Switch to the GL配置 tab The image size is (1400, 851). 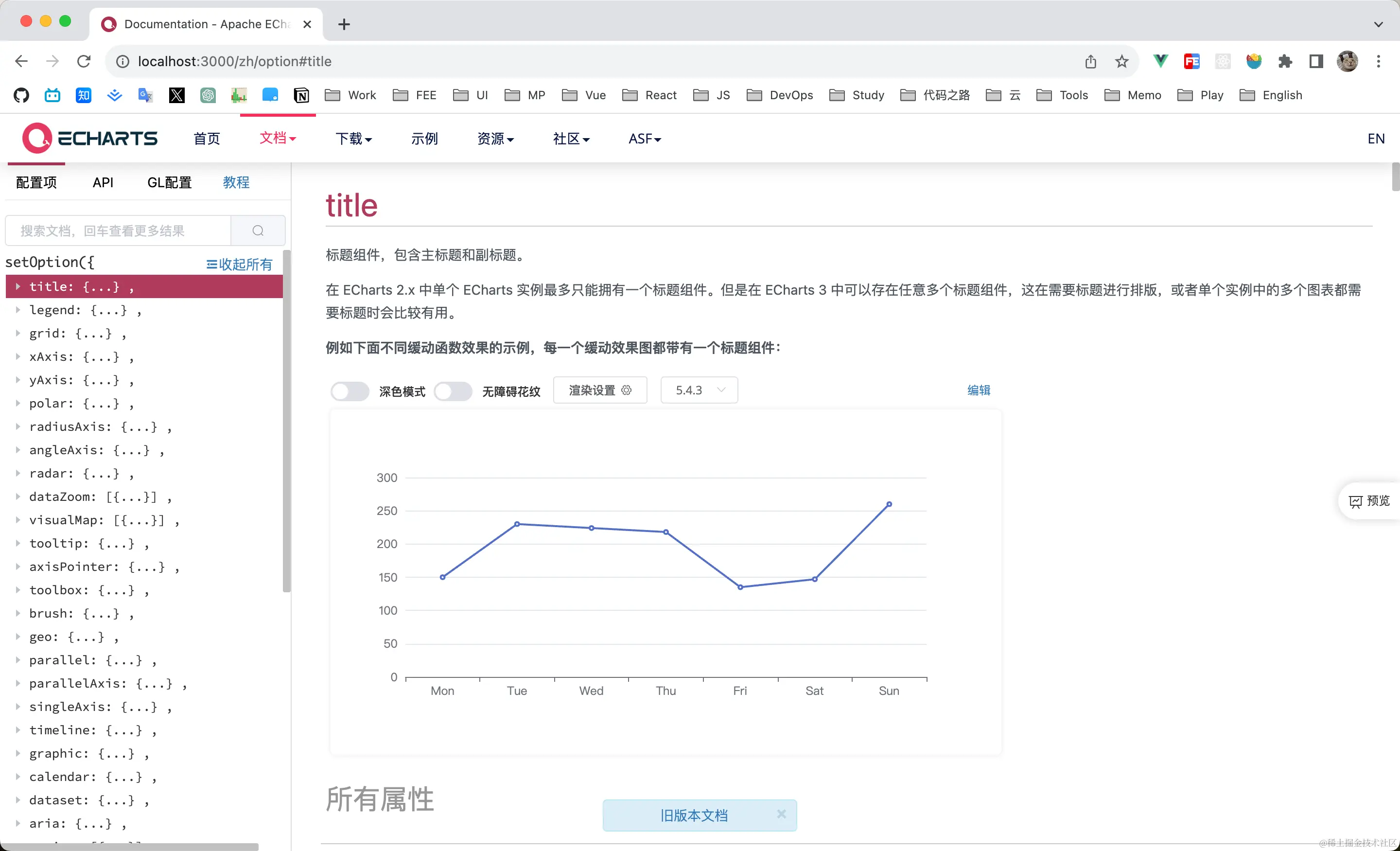(169, 182)
